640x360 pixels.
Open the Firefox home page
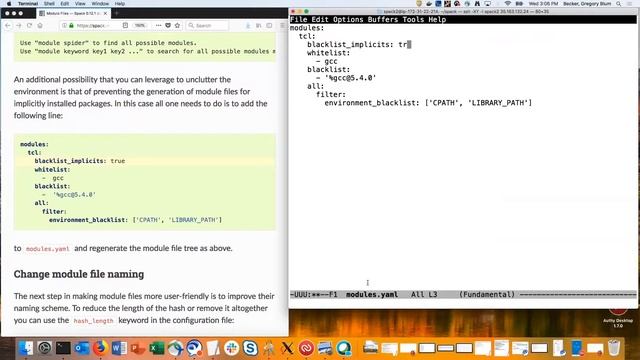point(40,25)
